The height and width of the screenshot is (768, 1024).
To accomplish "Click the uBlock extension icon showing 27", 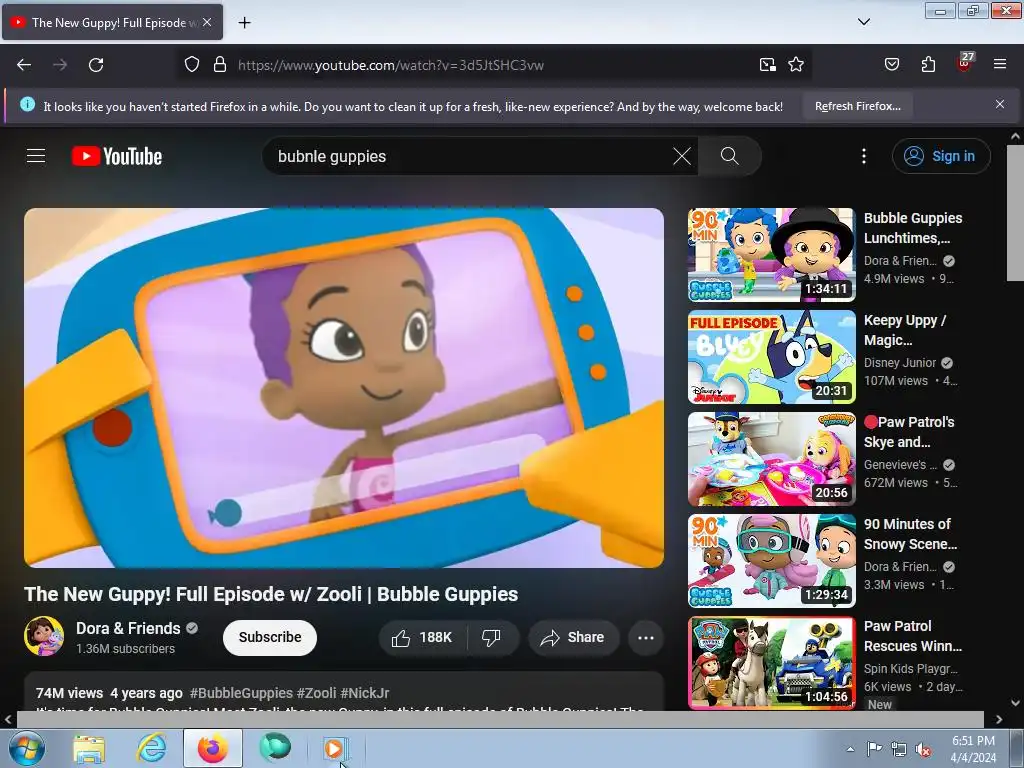I will [965, 61].
